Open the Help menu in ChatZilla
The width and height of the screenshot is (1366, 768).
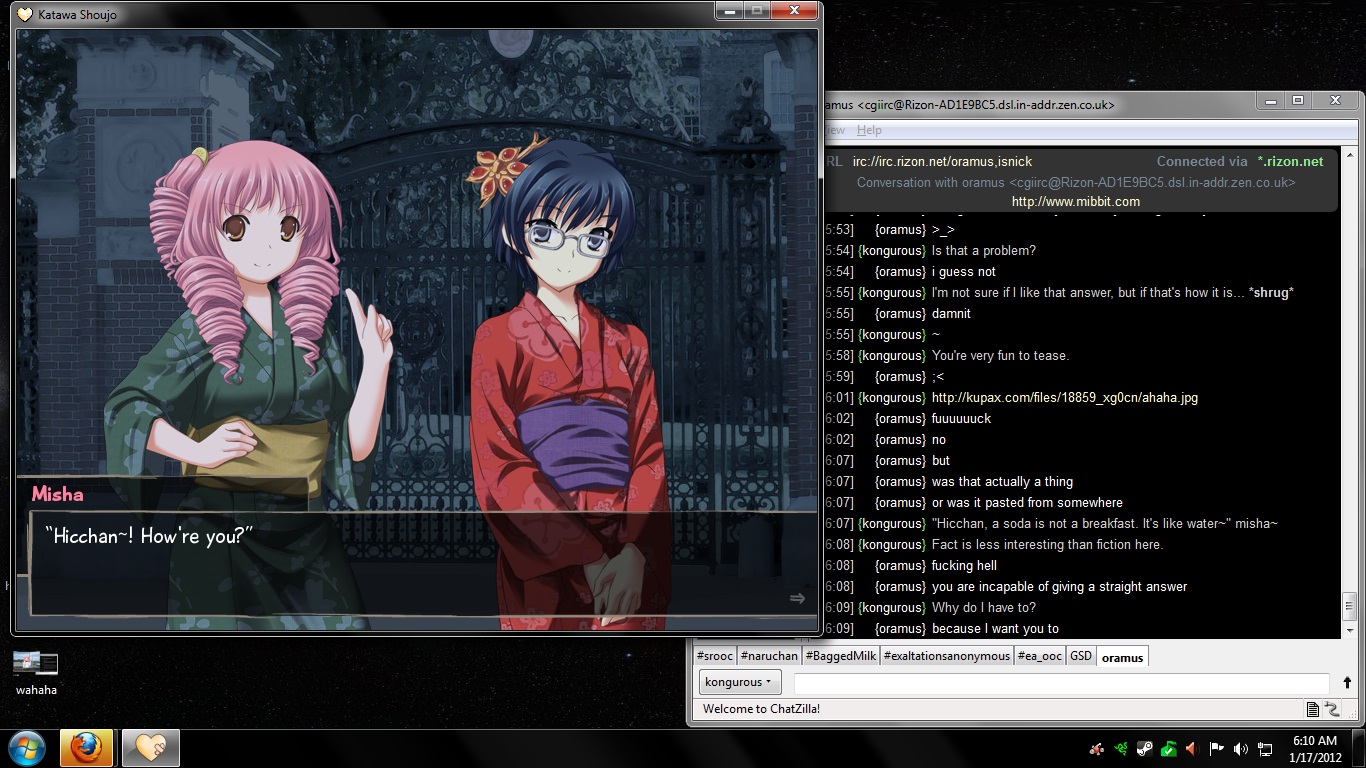click(x=869, y=130)
